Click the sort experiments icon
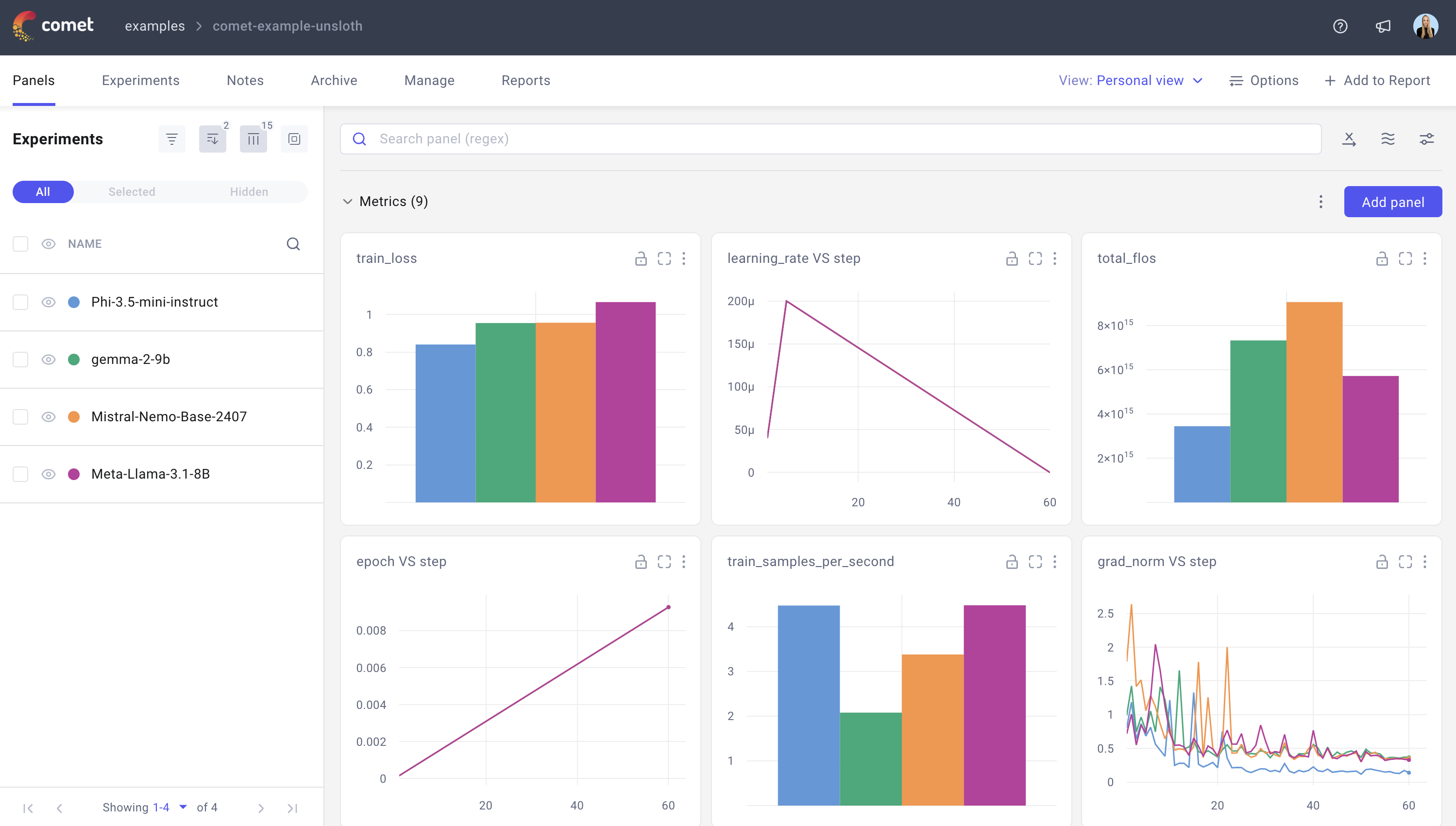Image resolution: width=1456 pixels, height=826 pixels. click(x=213, y=139)
